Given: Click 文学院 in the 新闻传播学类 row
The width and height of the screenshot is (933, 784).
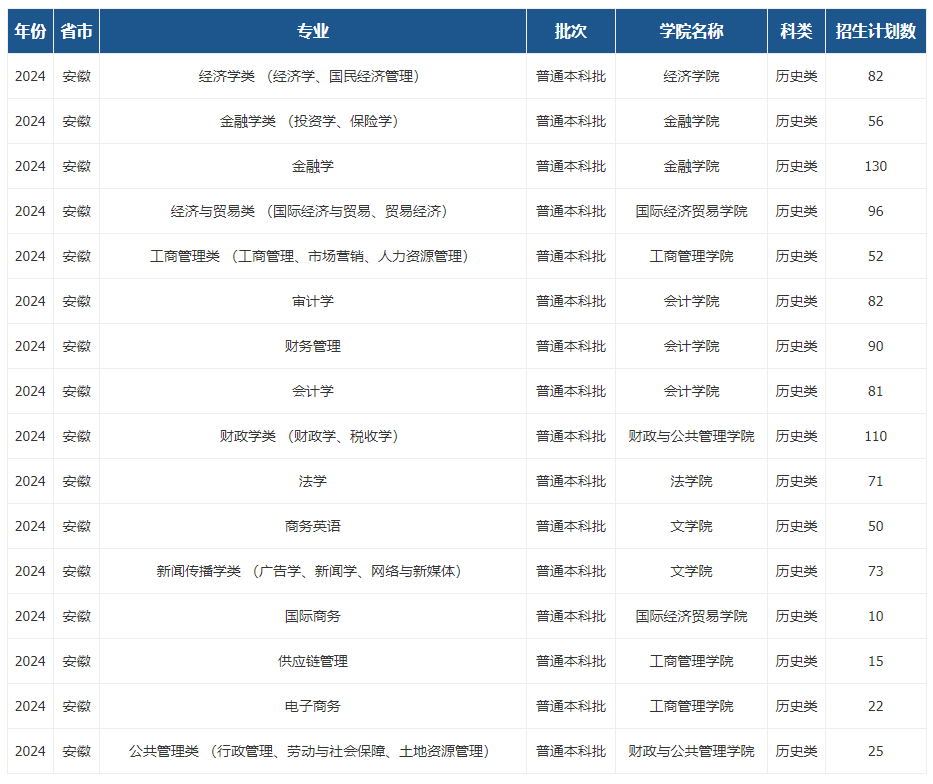Looking at the screenshot, I should (691, 572).
